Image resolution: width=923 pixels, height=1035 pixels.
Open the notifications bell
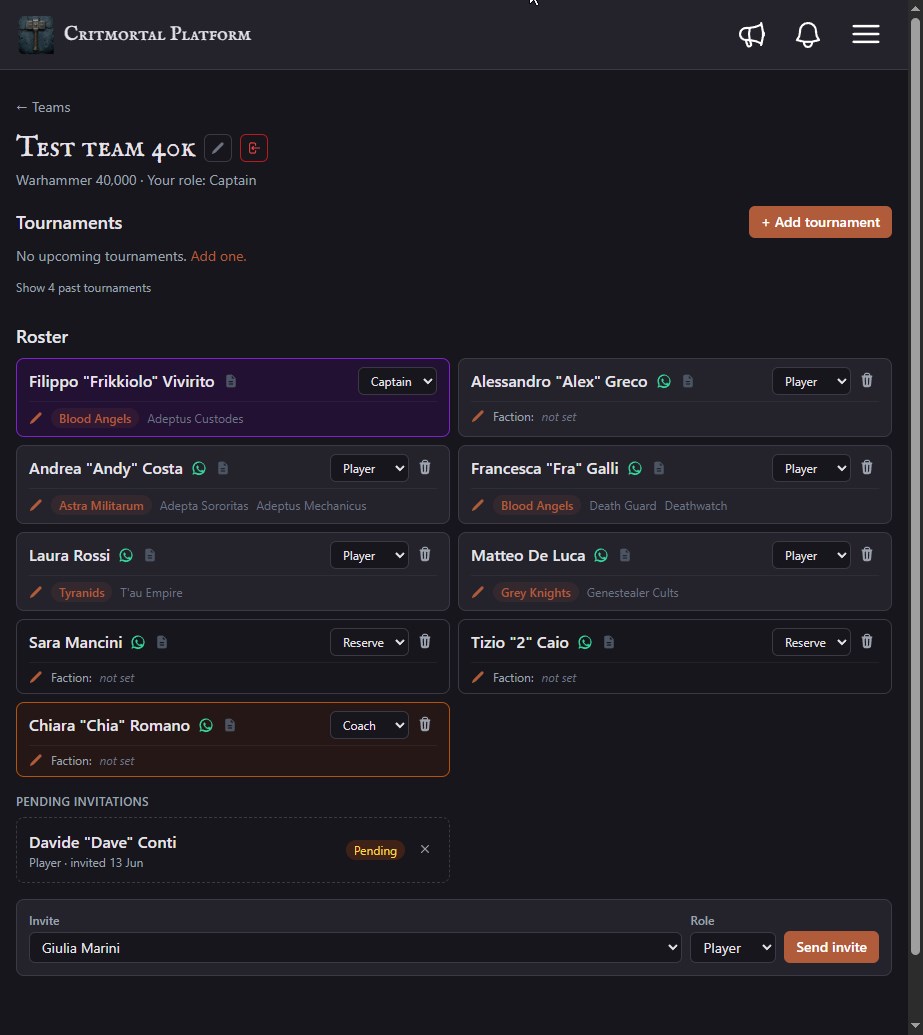(807, 34)
